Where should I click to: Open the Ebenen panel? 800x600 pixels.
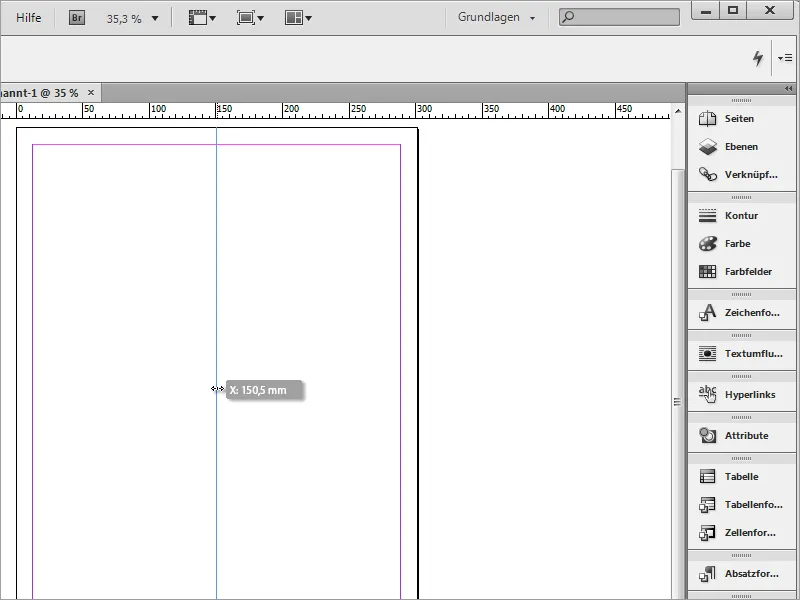click(x=740, y=145)
